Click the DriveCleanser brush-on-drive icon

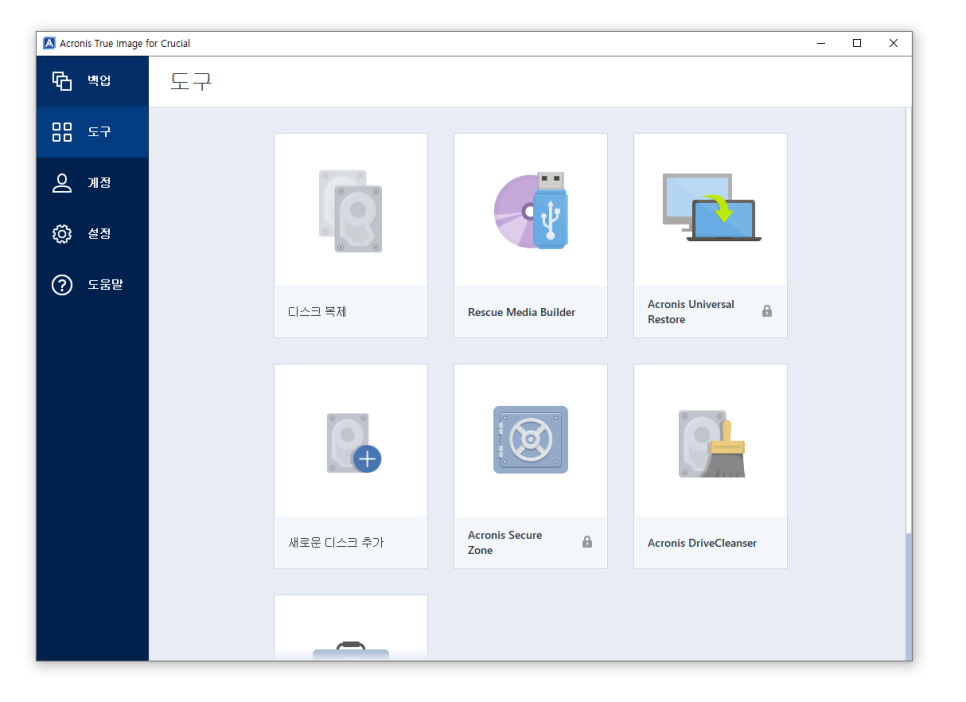tap(712, 444)
